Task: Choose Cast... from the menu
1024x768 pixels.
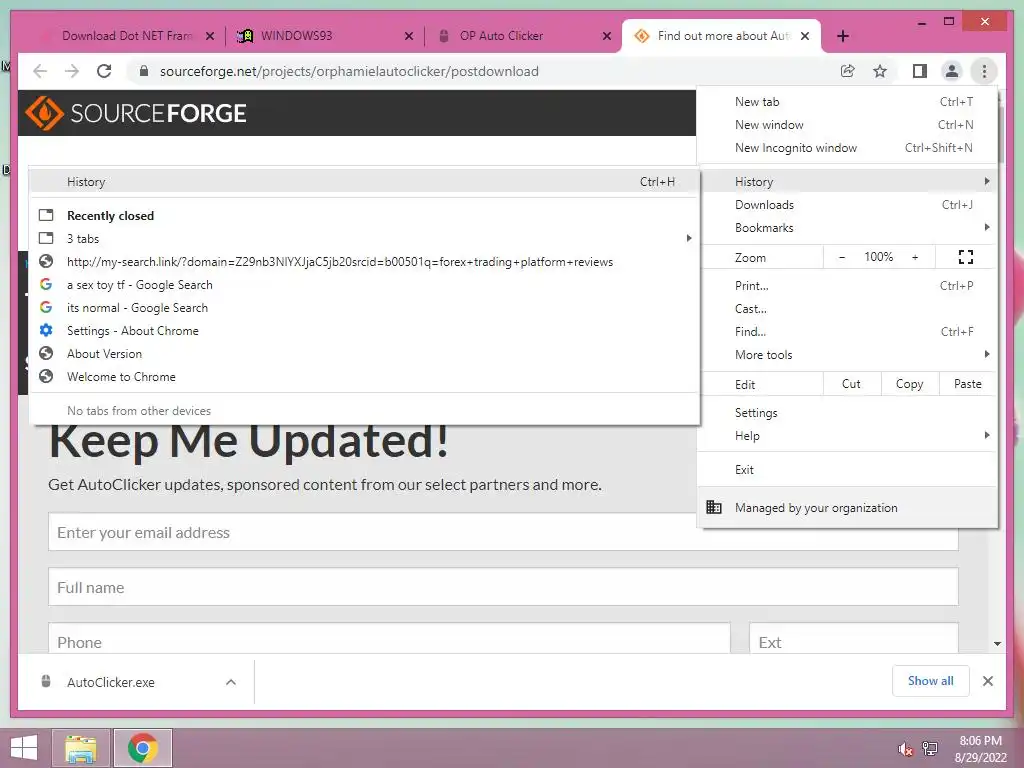Action: click(847, 308)
